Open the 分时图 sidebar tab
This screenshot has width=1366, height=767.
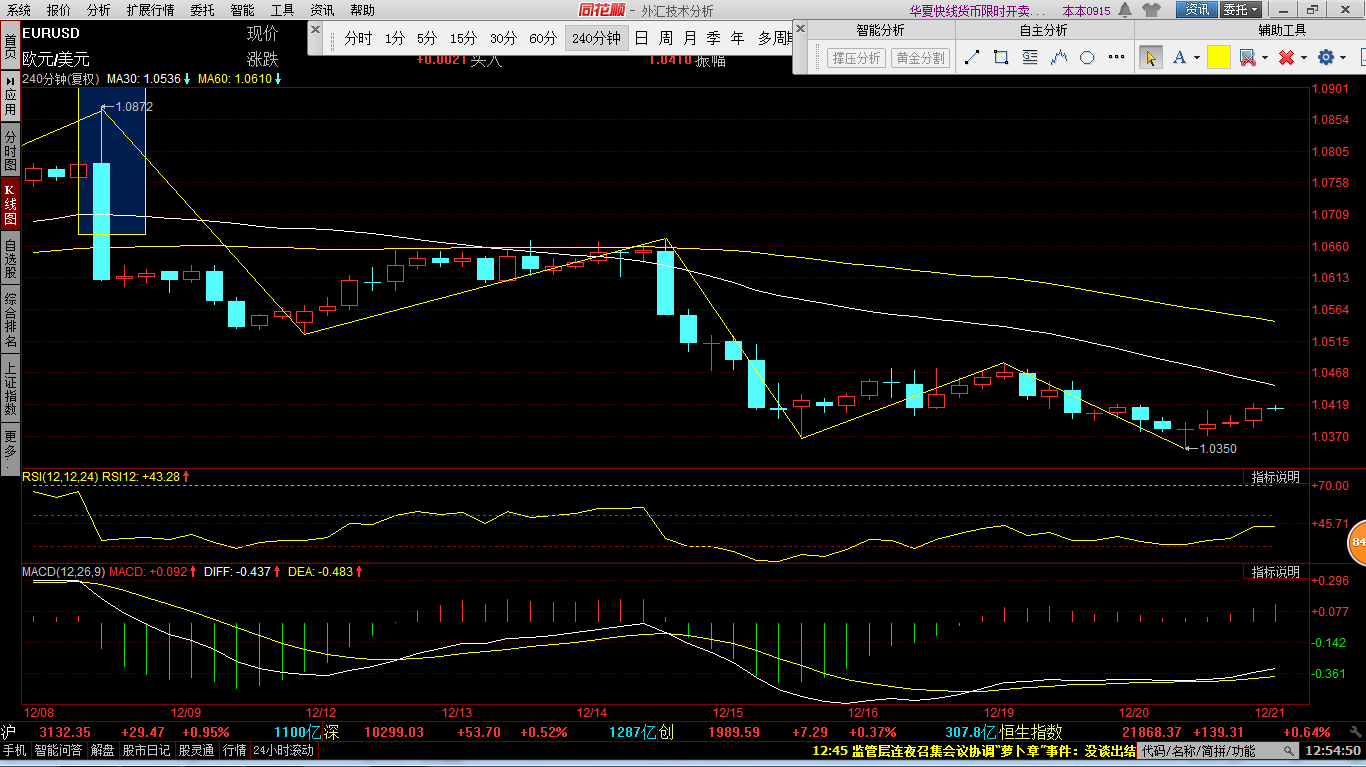10,150
